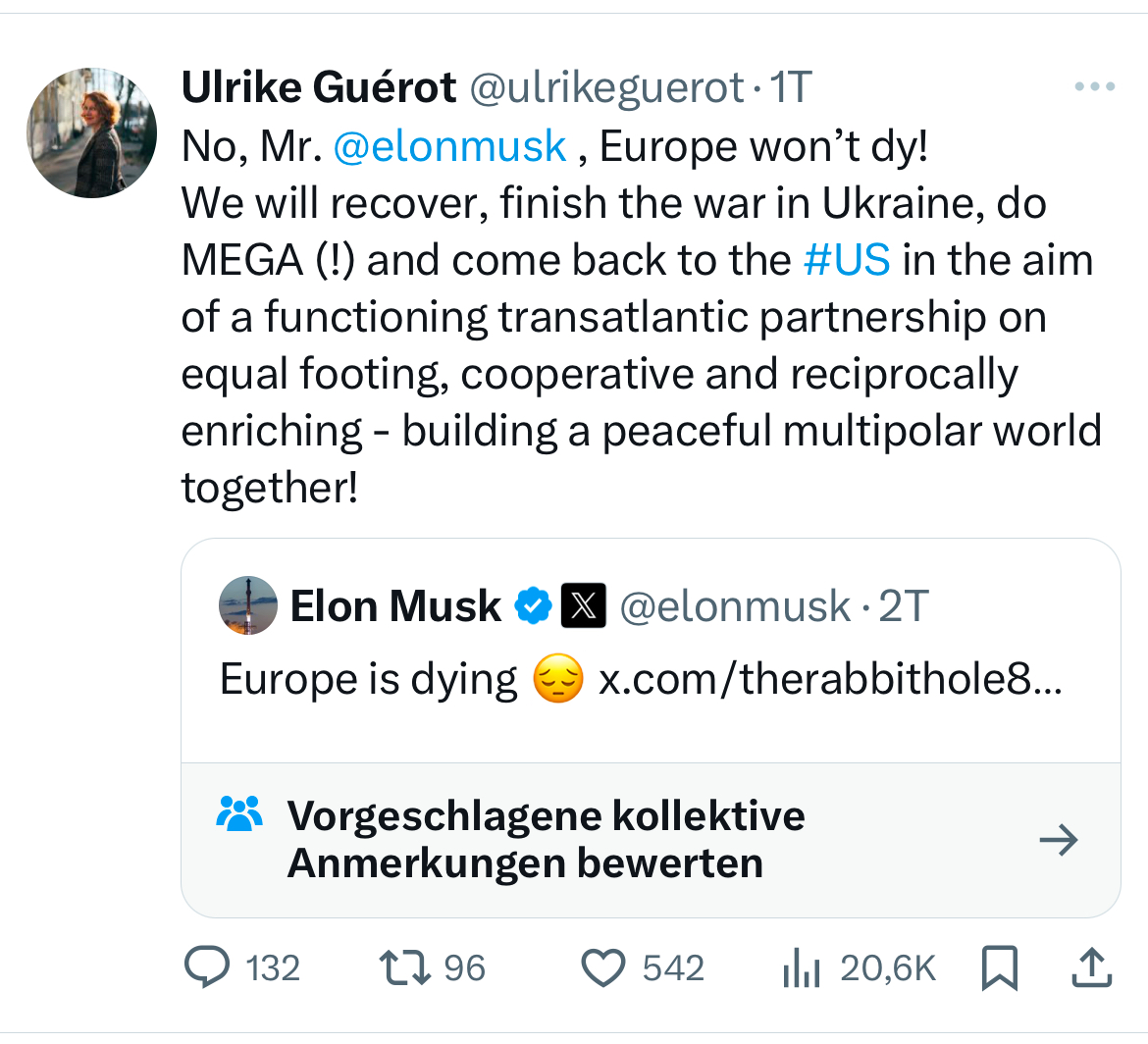Like the tweet with heart icon
This screenshot has width=1148, height=1044.
(603, 968)
